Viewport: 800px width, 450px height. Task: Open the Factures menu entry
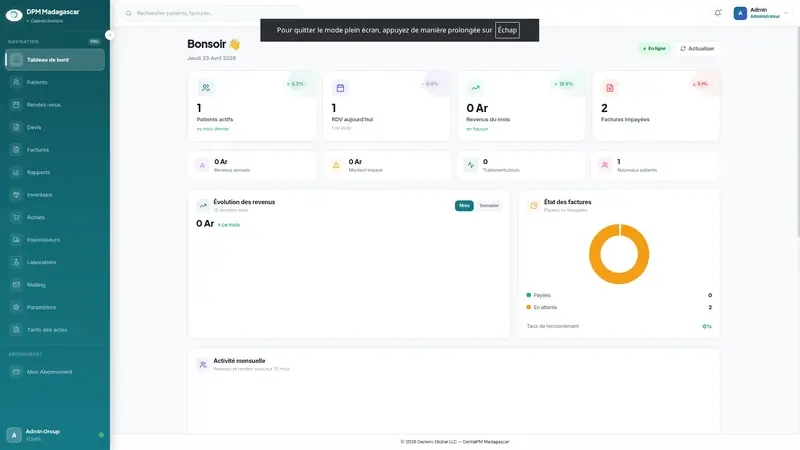click(55, 149)
